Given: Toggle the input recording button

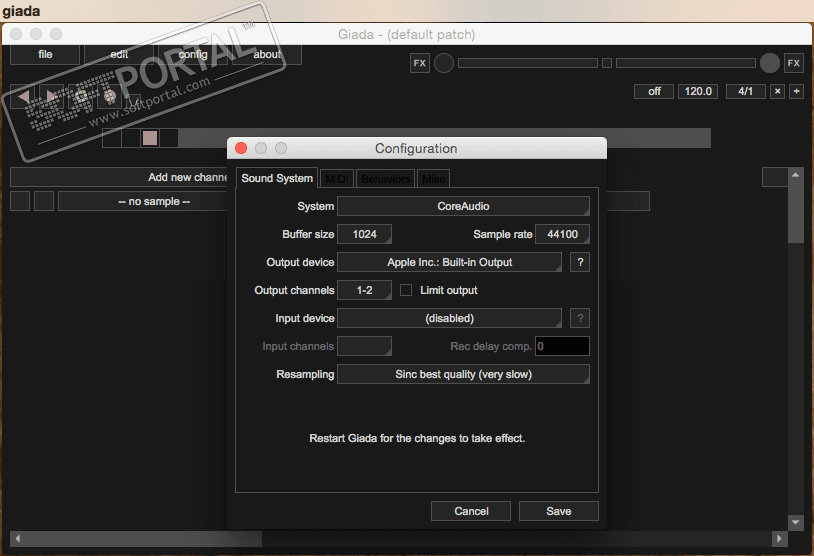Looking at the screenshot, I should point(110,96).
